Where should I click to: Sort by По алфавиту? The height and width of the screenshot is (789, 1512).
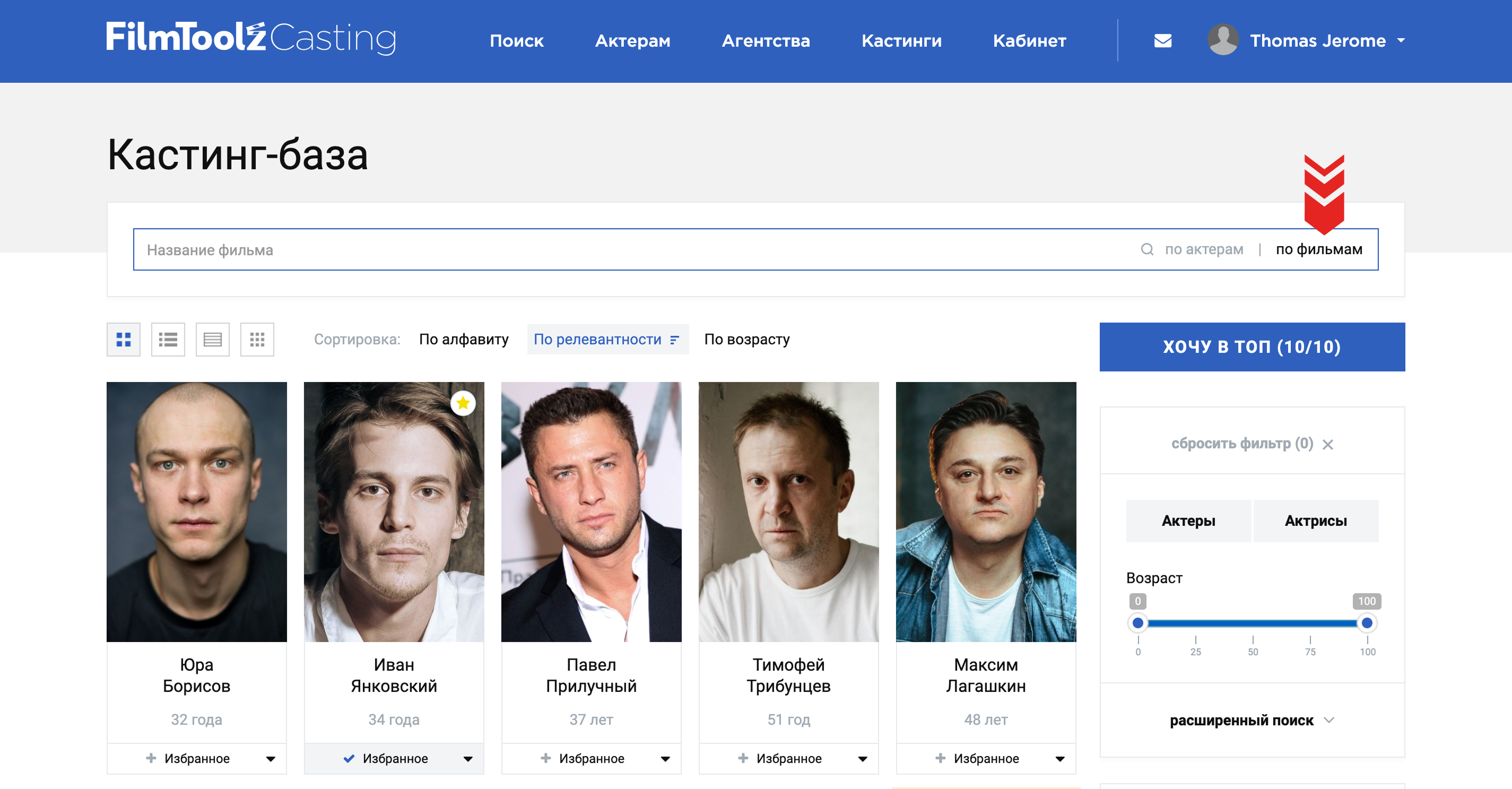pos(464,339)
